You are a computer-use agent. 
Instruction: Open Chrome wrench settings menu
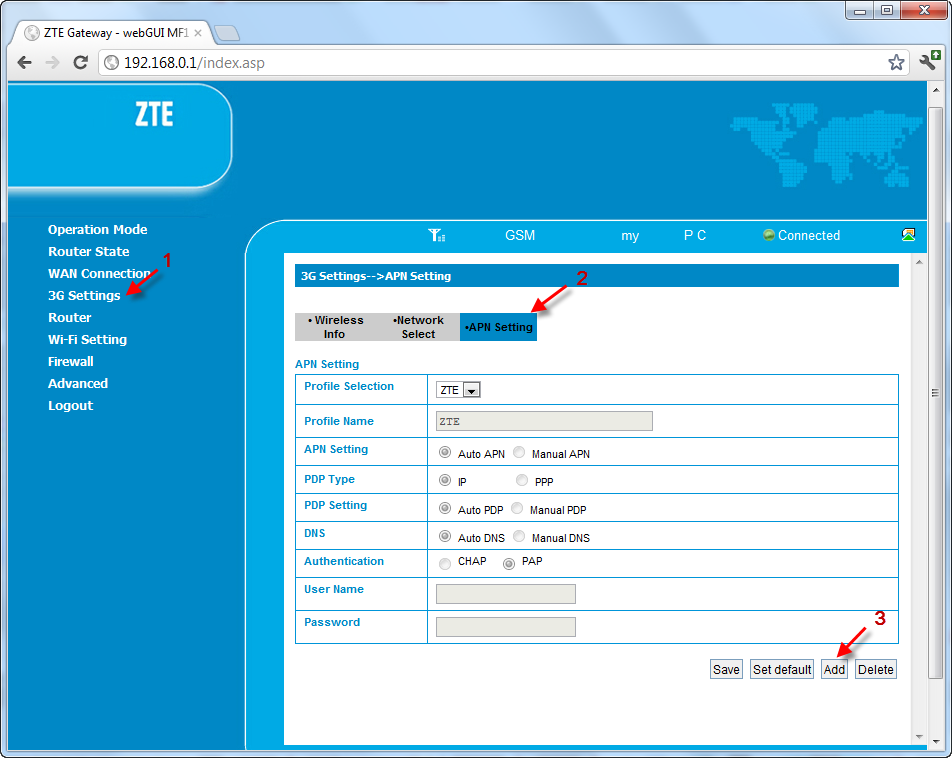tap(930, 61)
